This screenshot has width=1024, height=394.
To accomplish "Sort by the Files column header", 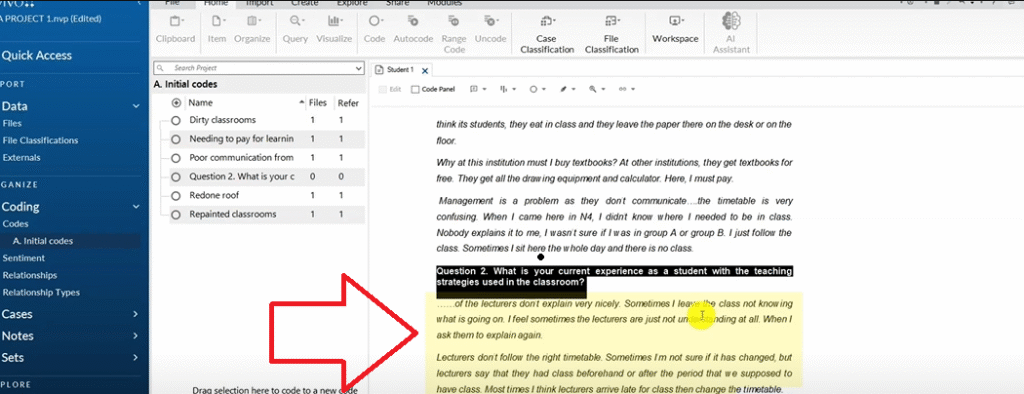I will click(x=317, y=103).
